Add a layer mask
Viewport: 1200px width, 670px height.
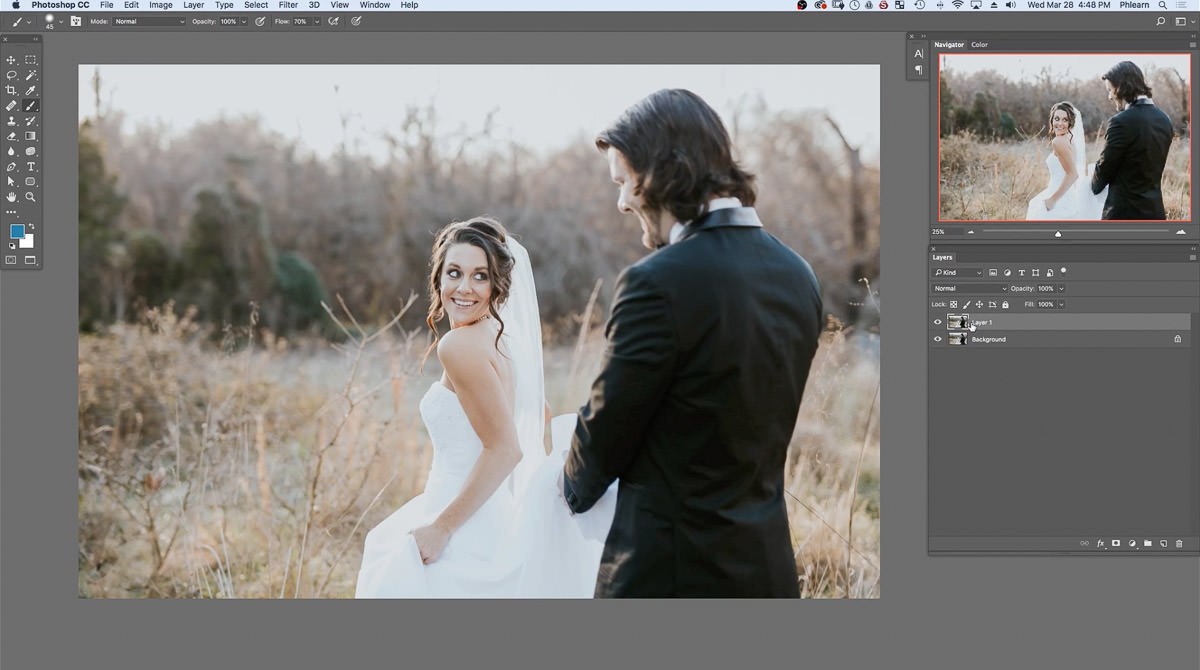click(x=1116, y=543)
